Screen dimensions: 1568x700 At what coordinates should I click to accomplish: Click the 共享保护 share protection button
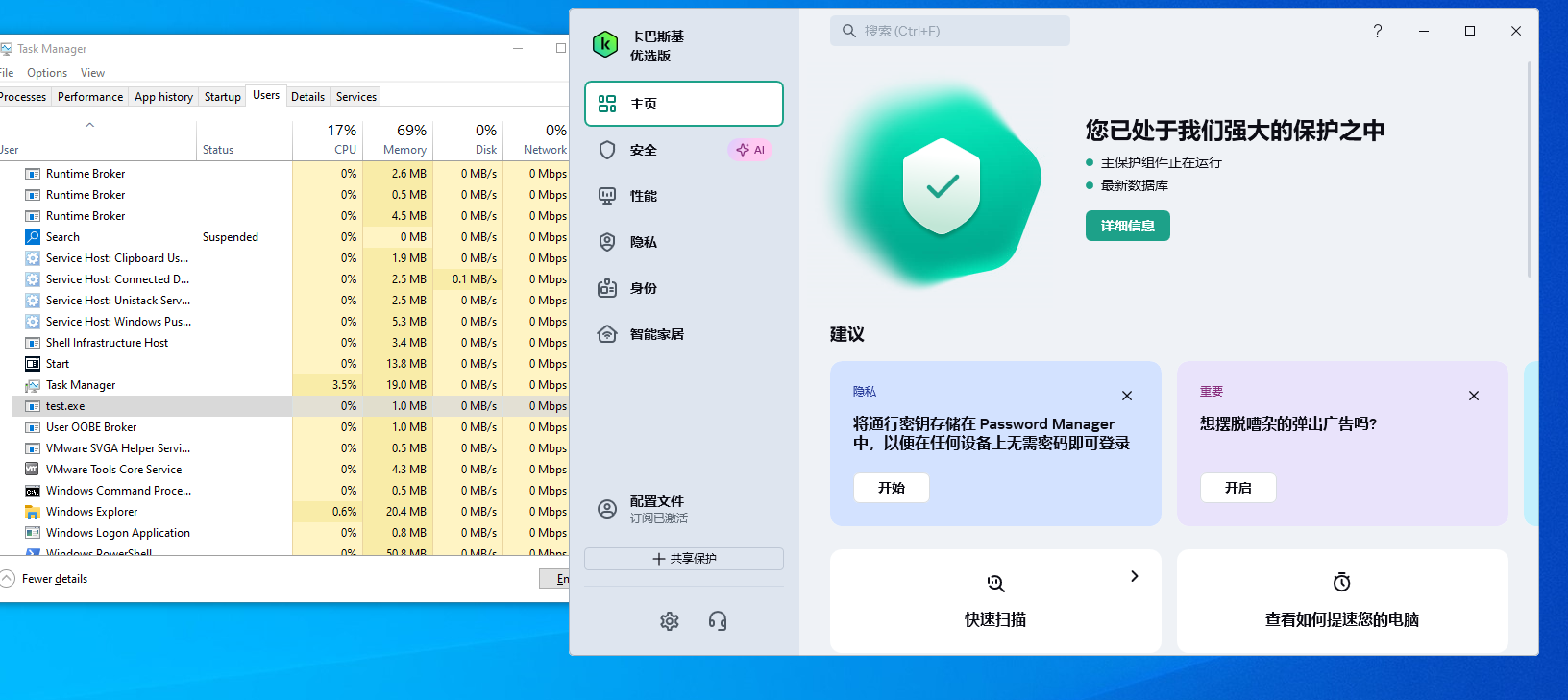point(684,559)
